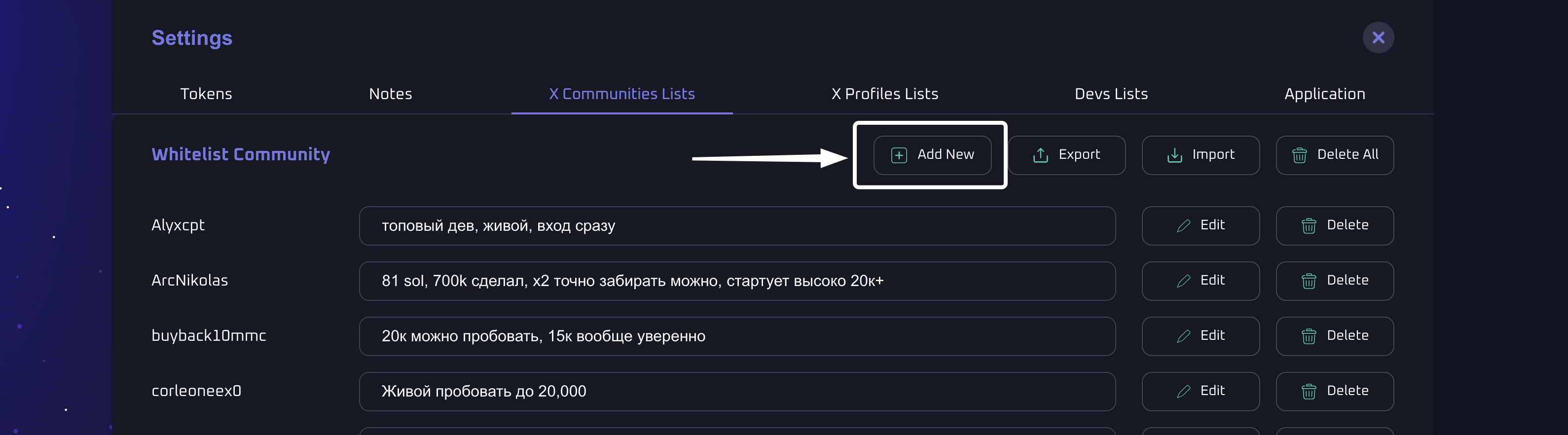Open the Notes tab
1568x435 pixels.
(390, 94)
